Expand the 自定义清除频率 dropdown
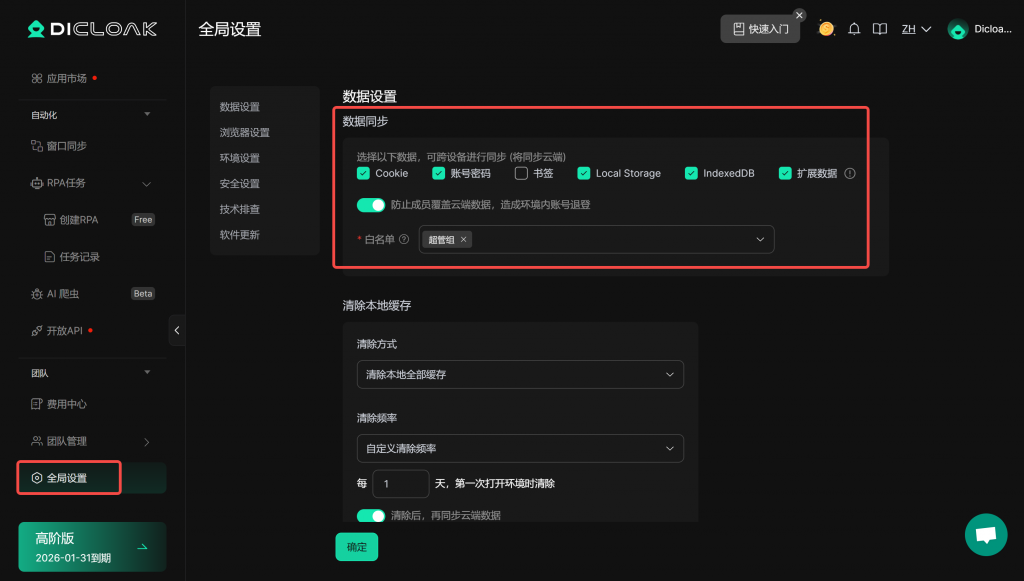The width and height of the screenshot is (1024, 581). [520, 448]
